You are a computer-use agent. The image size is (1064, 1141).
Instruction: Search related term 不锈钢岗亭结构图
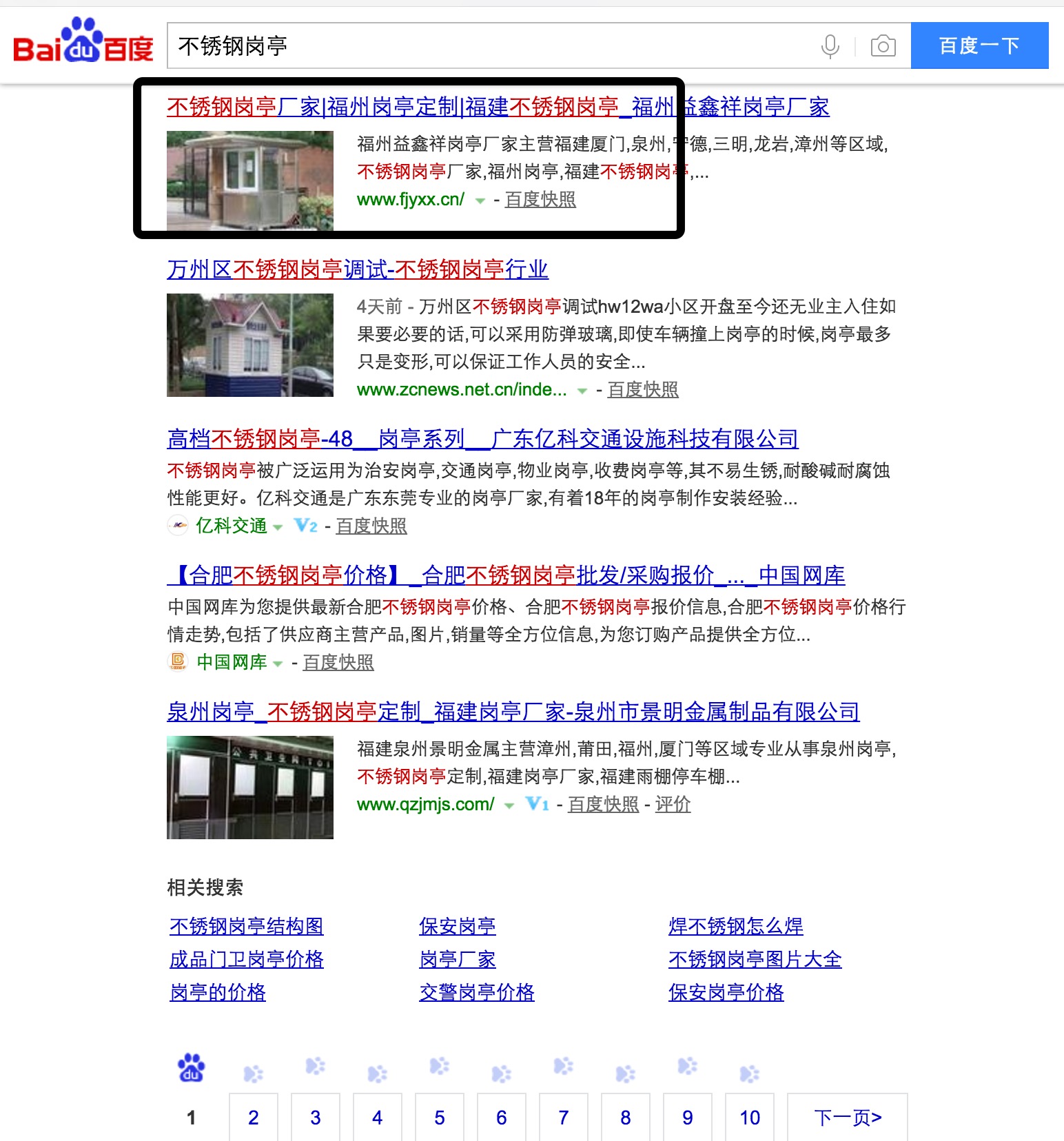tap(247, 927)
